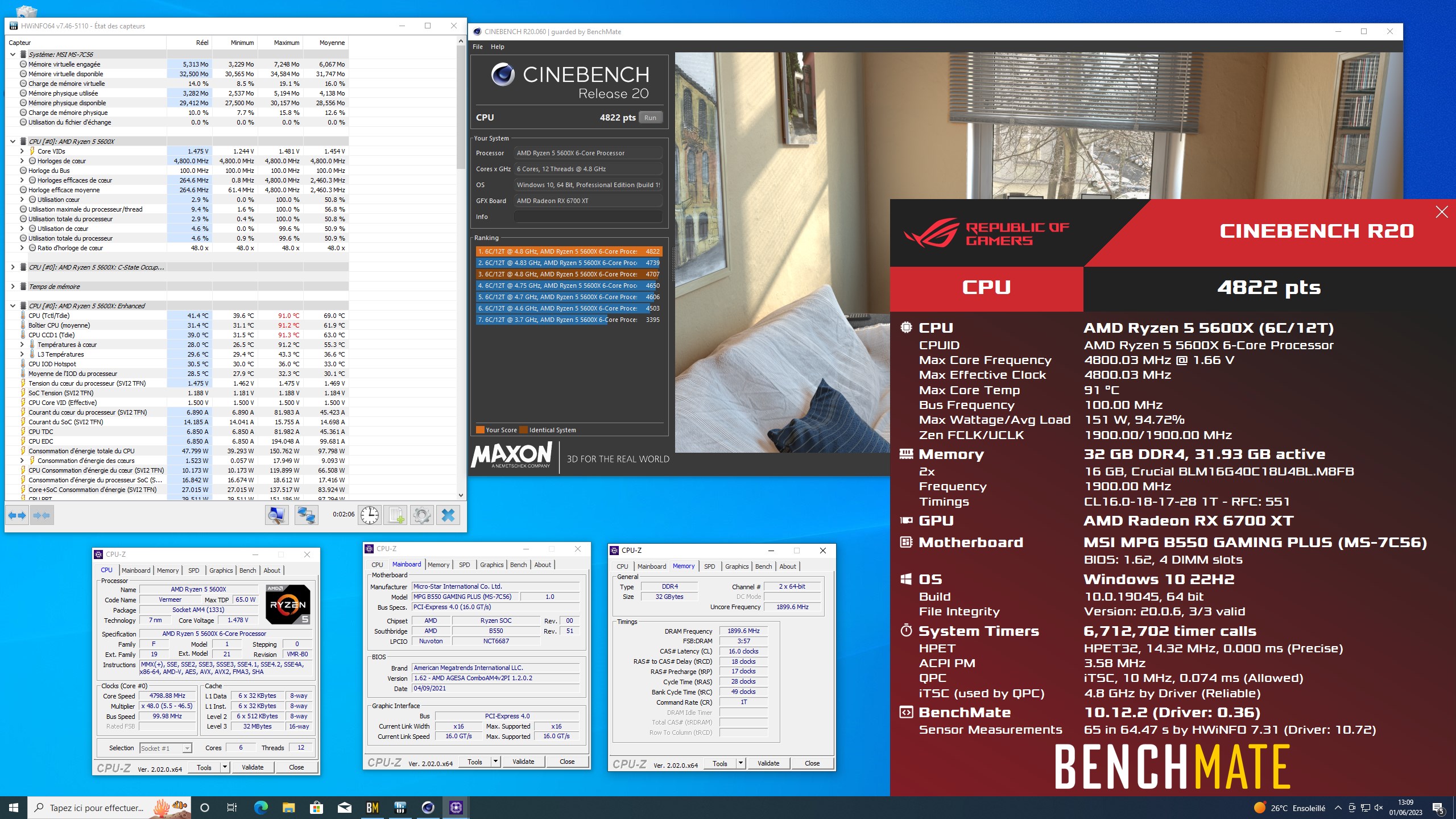Open Cinebench File menu
This screenshot has height=819, width=1456.
[478, 47]
